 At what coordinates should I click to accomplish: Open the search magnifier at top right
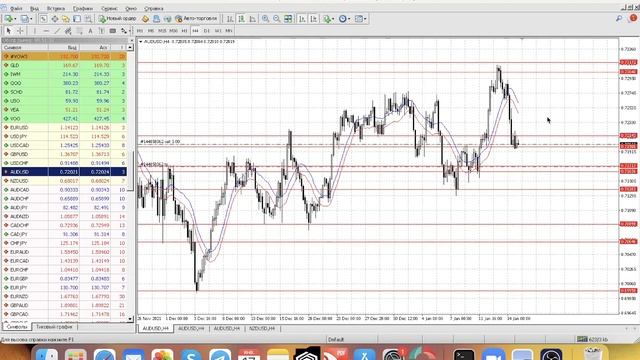tap(619, 18)
